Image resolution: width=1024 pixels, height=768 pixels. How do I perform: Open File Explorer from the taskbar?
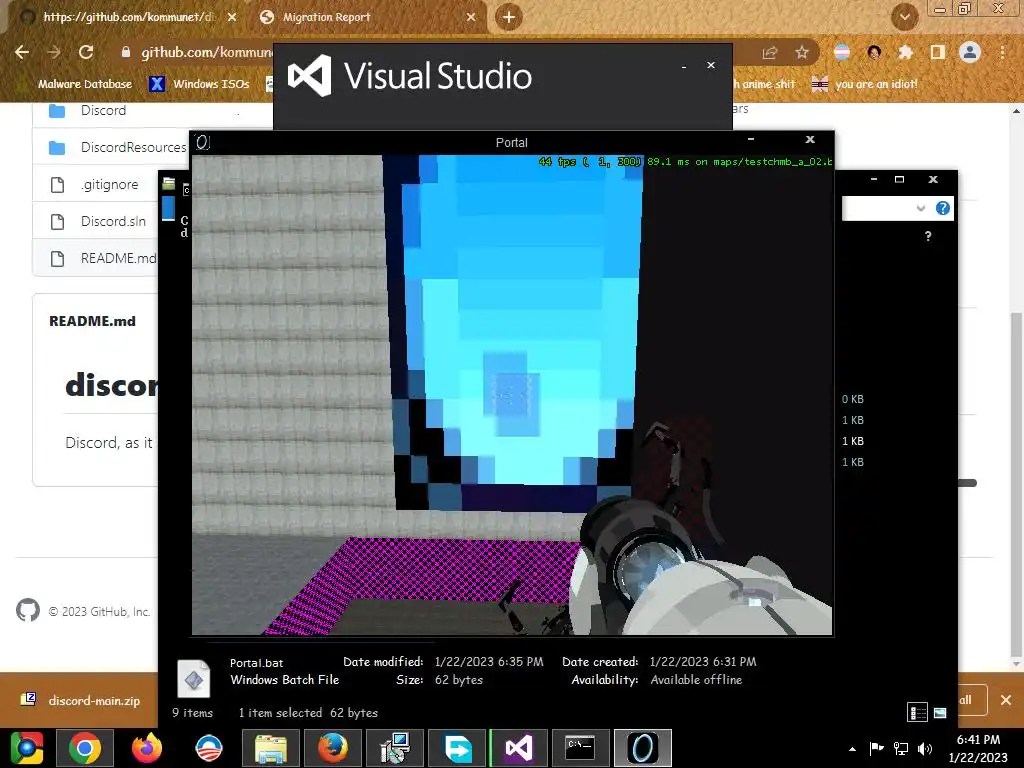[270, 748]
